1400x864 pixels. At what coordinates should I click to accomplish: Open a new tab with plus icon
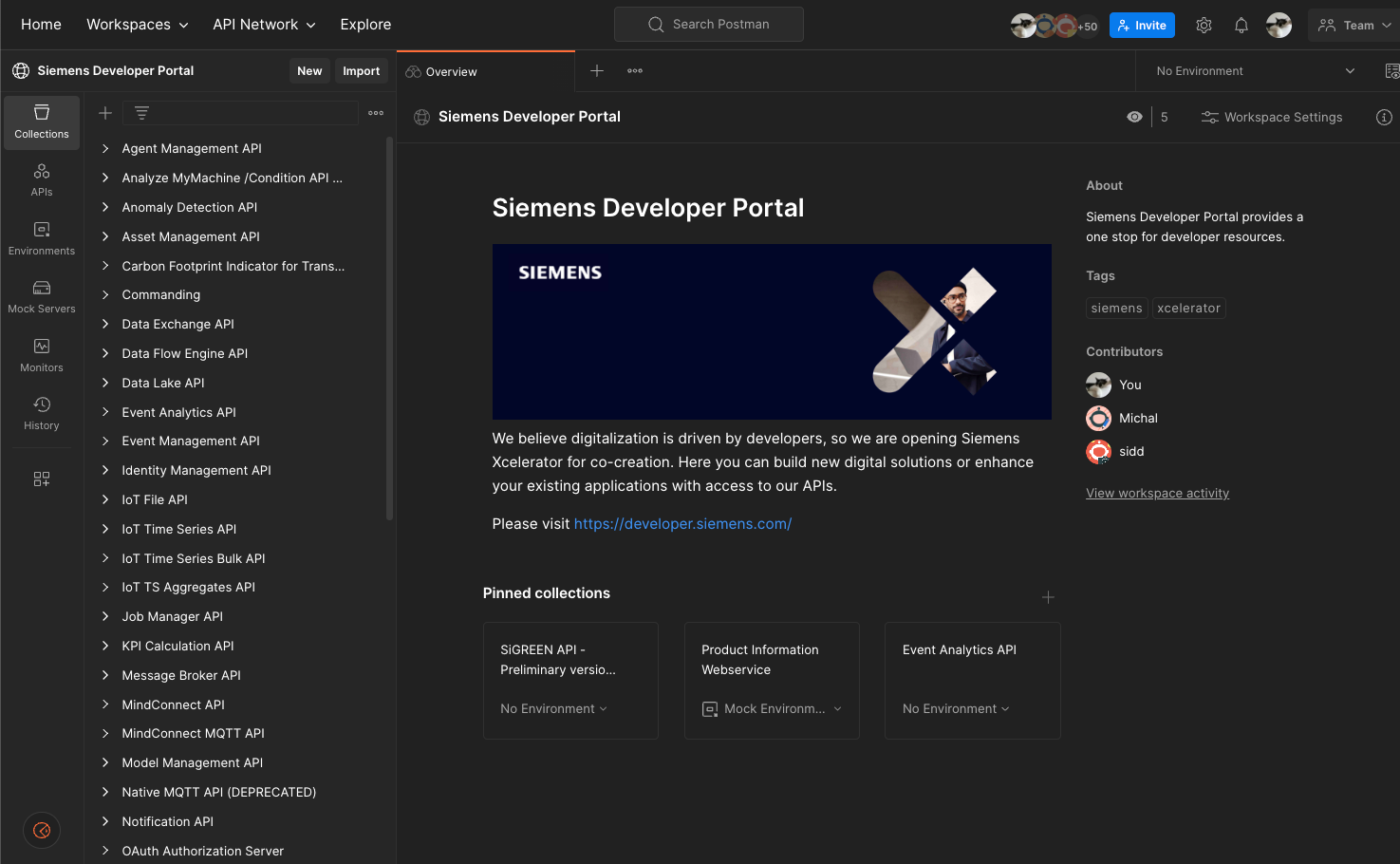(x=597, y=71)
